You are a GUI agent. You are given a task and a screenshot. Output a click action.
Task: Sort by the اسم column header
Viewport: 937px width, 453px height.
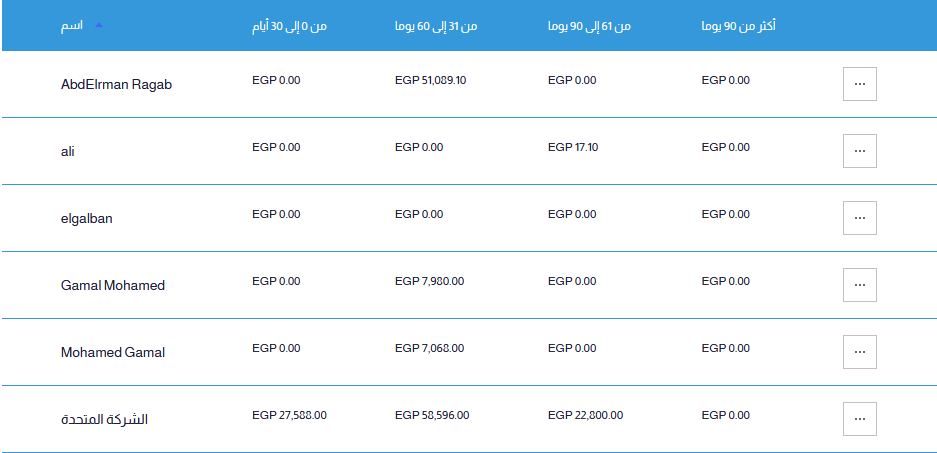click(72, 26)
